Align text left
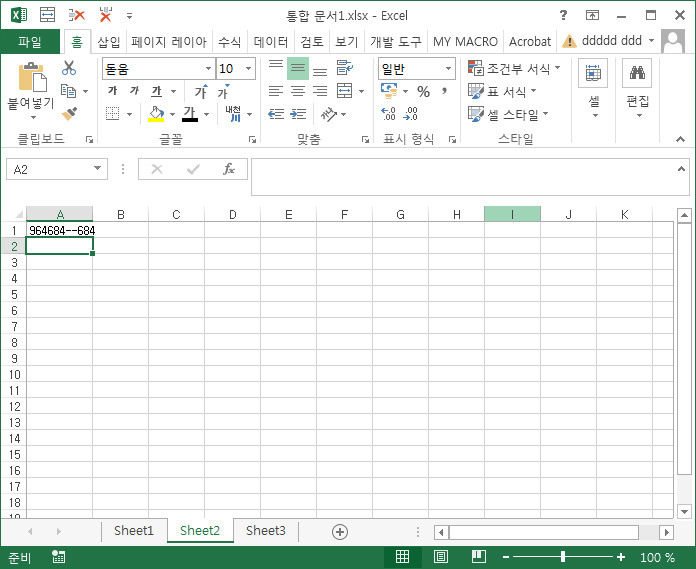Screen dimensions: 696x569 coord(276,91)
